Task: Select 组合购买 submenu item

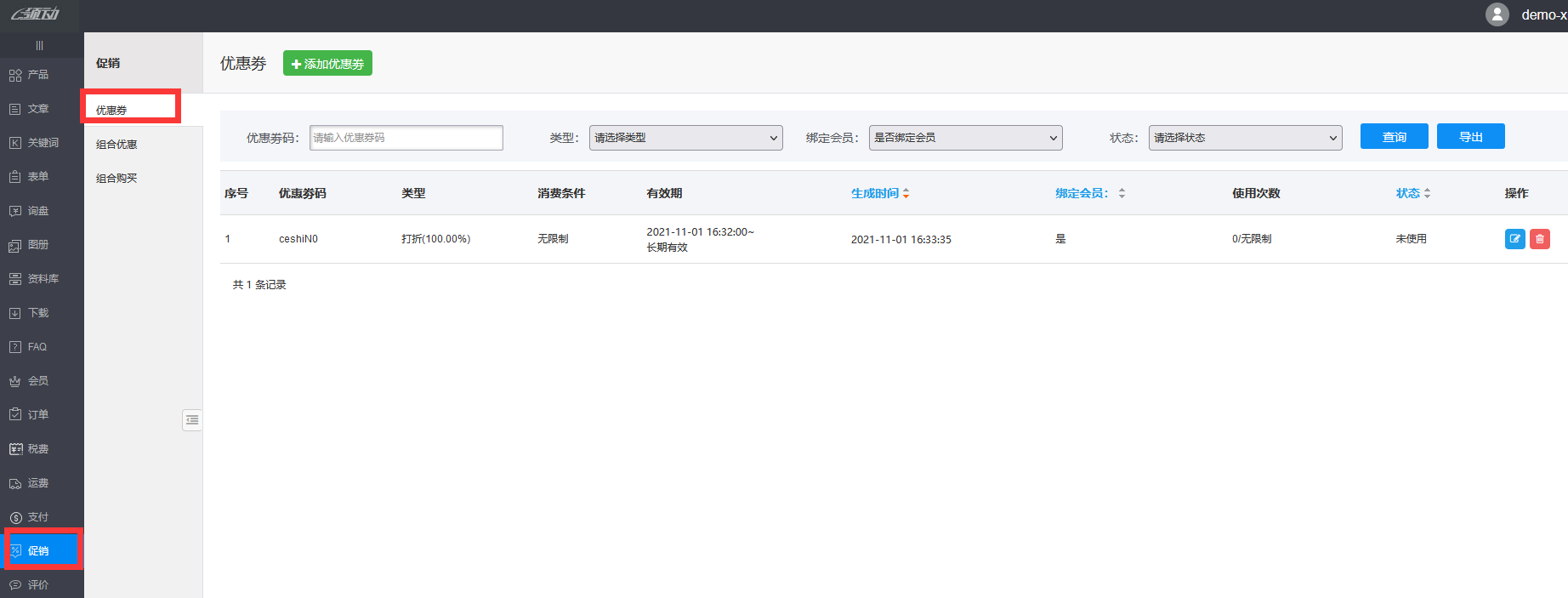Action: [x=116, y=179]
